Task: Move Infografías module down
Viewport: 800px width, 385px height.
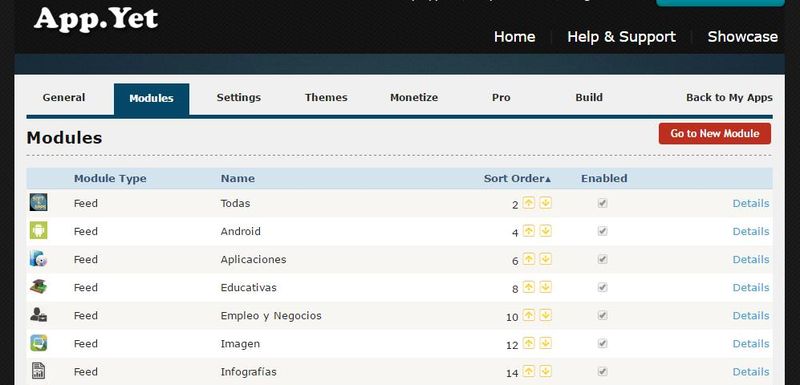Action: (x=546, y=371)
